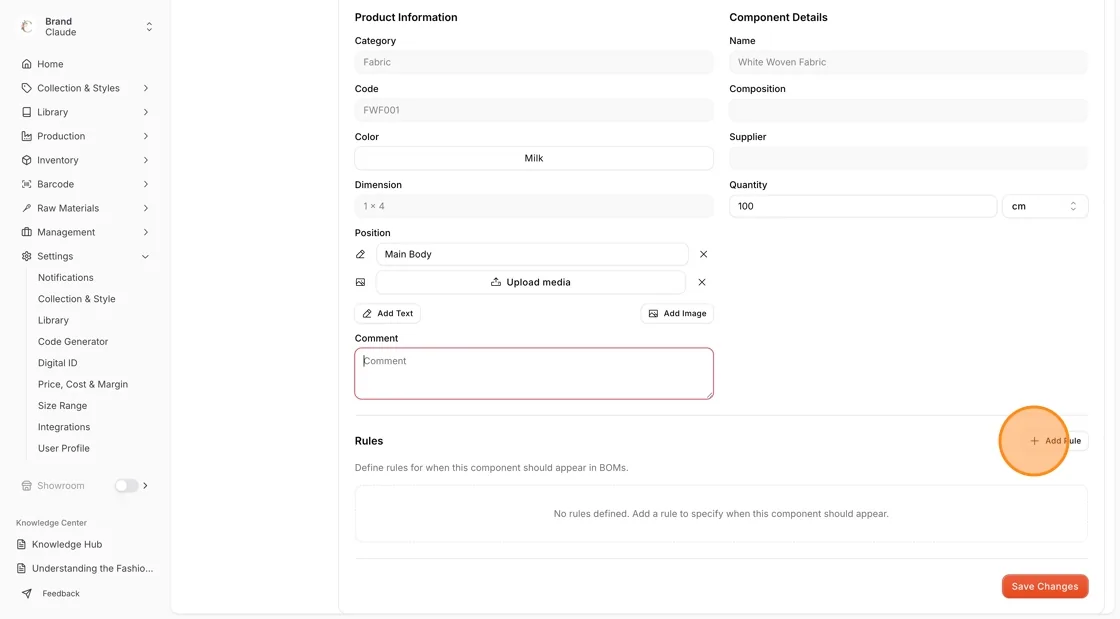Click the Production chart icon

coord(26,136)
